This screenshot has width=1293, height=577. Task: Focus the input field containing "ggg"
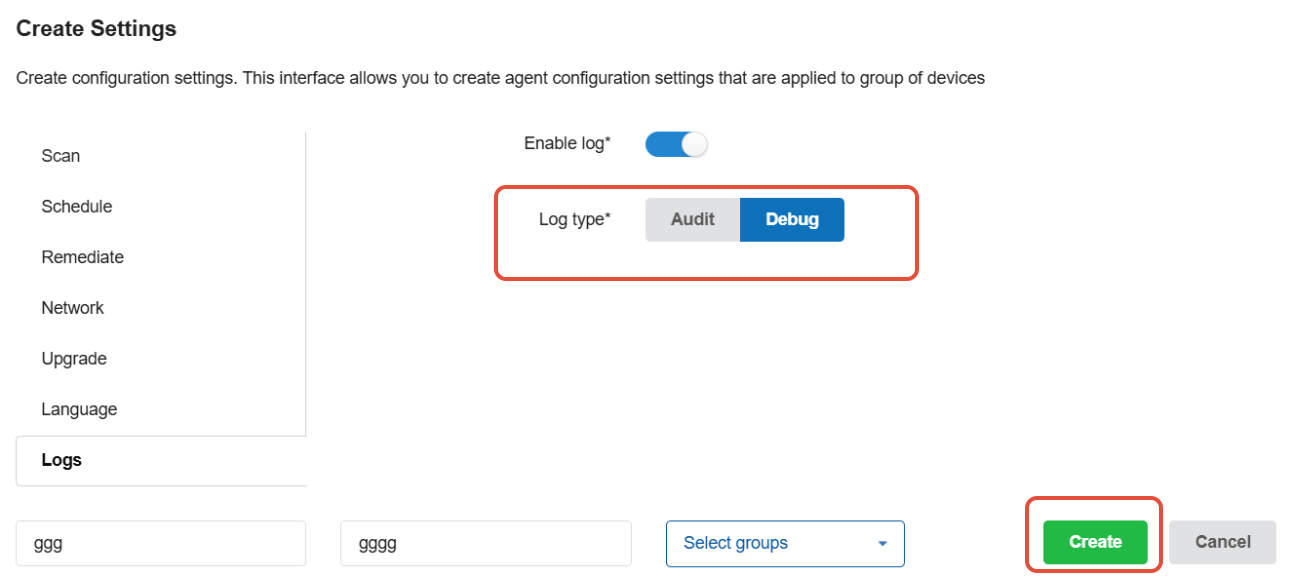[x=160, y=543]
